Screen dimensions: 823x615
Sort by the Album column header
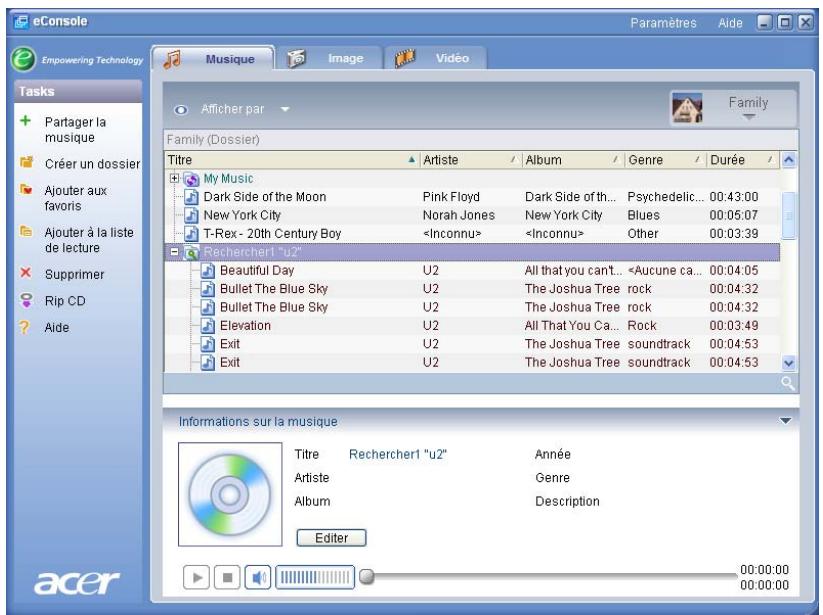coord(573,160)
